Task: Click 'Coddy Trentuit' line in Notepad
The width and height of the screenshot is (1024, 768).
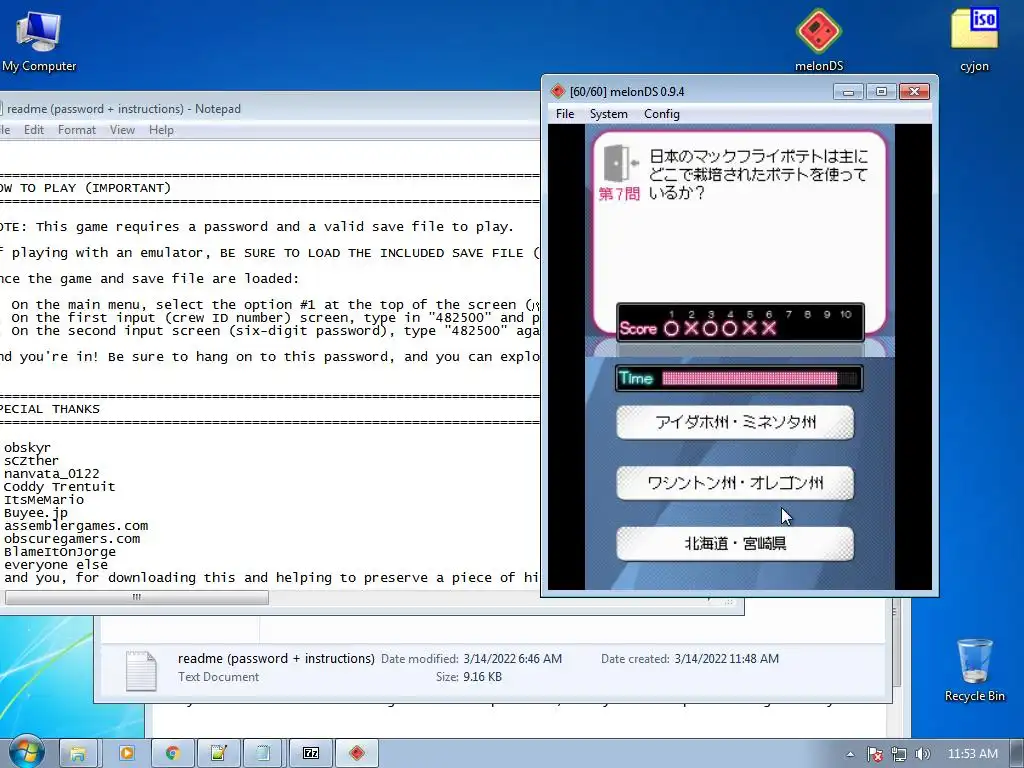Action: [59, 487]
